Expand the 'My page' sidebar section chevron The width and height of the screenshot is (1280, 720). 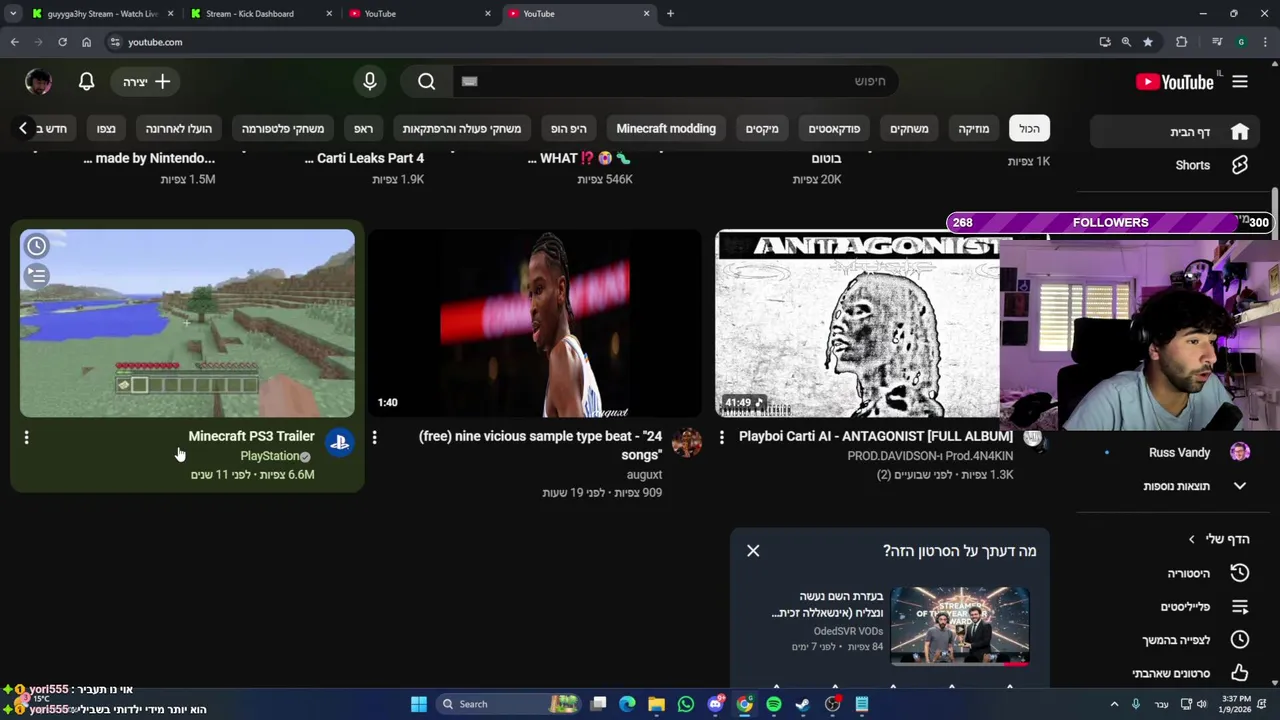coord(1191,539)
